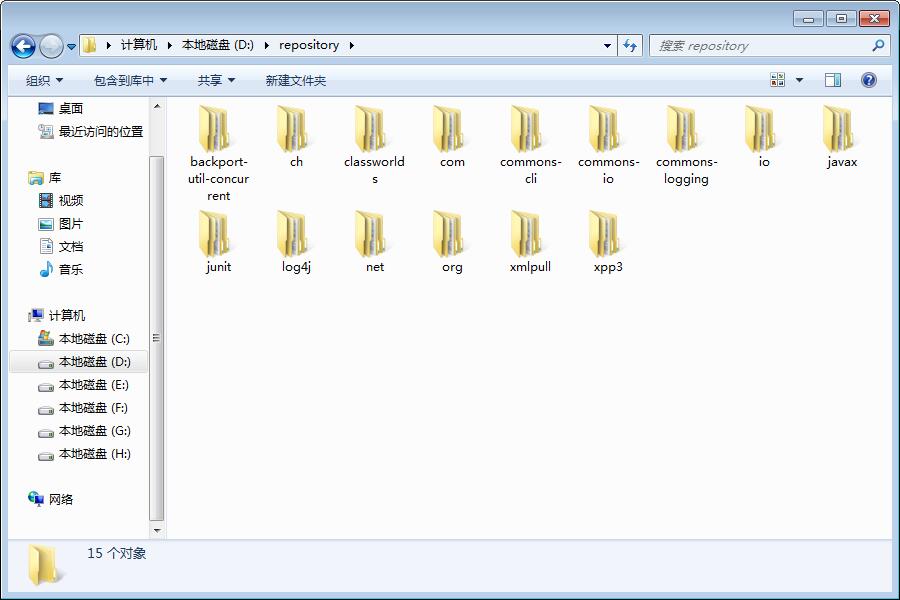
Task: Click the search magnifier icon
Action: pyautogui.click(x=878, y=45)
